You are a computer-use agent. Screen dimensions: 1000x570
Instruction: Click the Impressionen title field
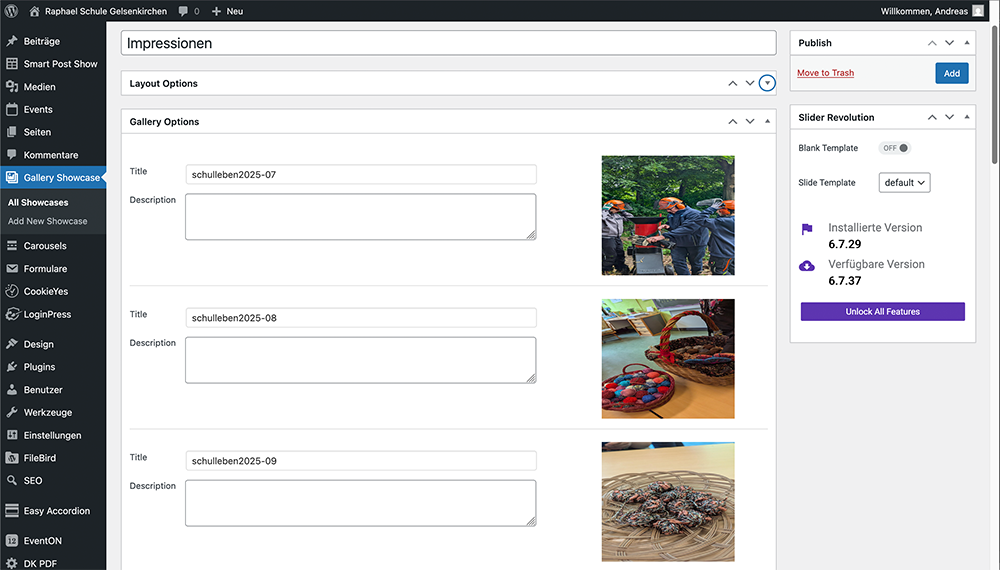(x=448, y=43)
